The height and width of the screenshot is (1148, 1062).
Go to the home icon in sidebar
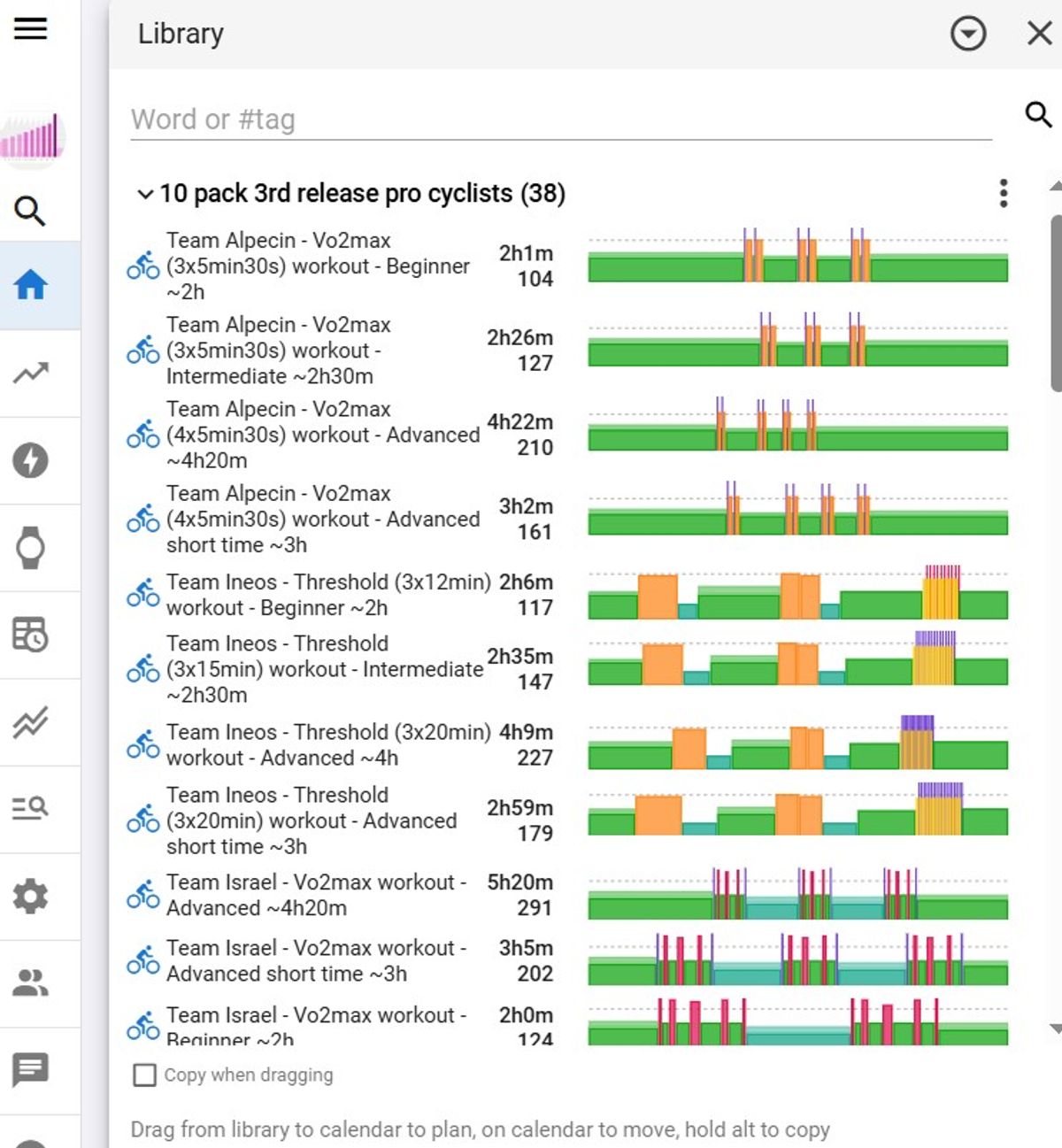30,285
